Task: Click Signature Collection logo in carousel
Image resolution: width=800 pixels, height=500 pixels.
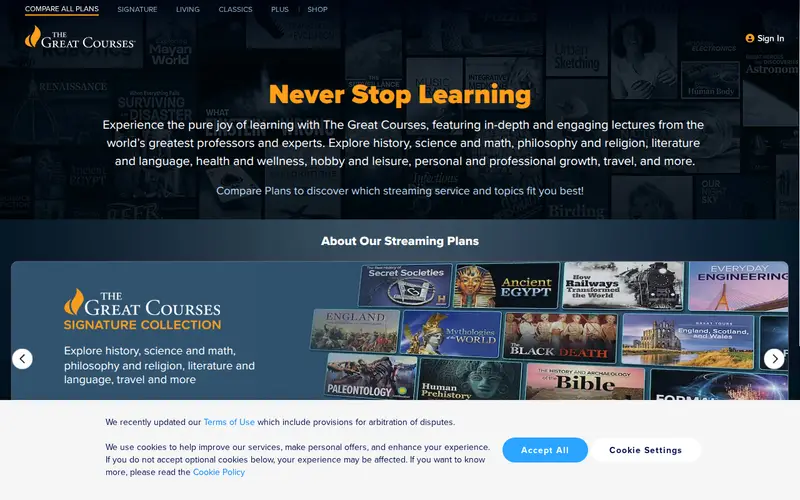Action: [142, 310]
